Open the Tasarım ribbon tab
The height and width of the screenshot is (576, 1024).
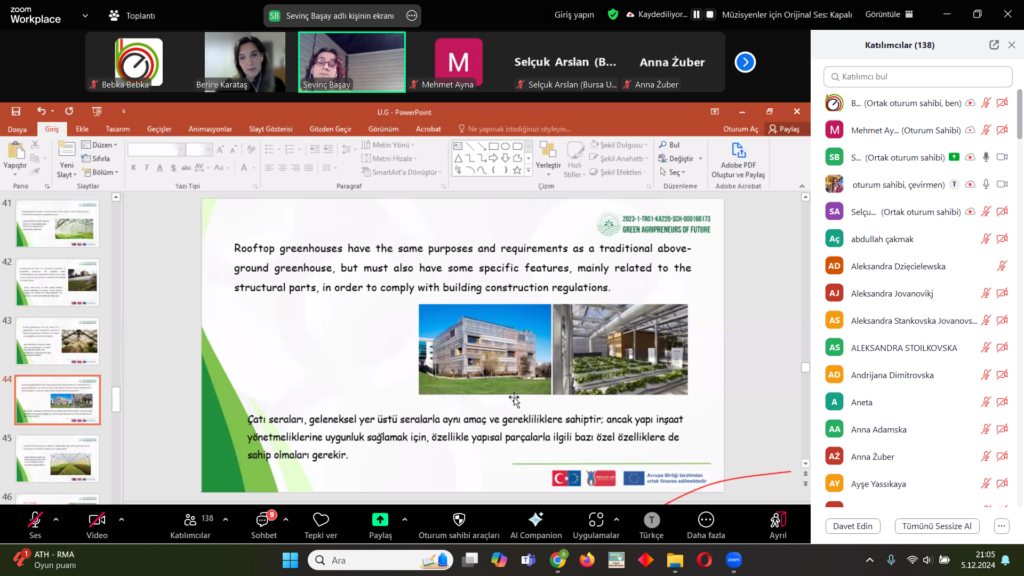point(118,129)
